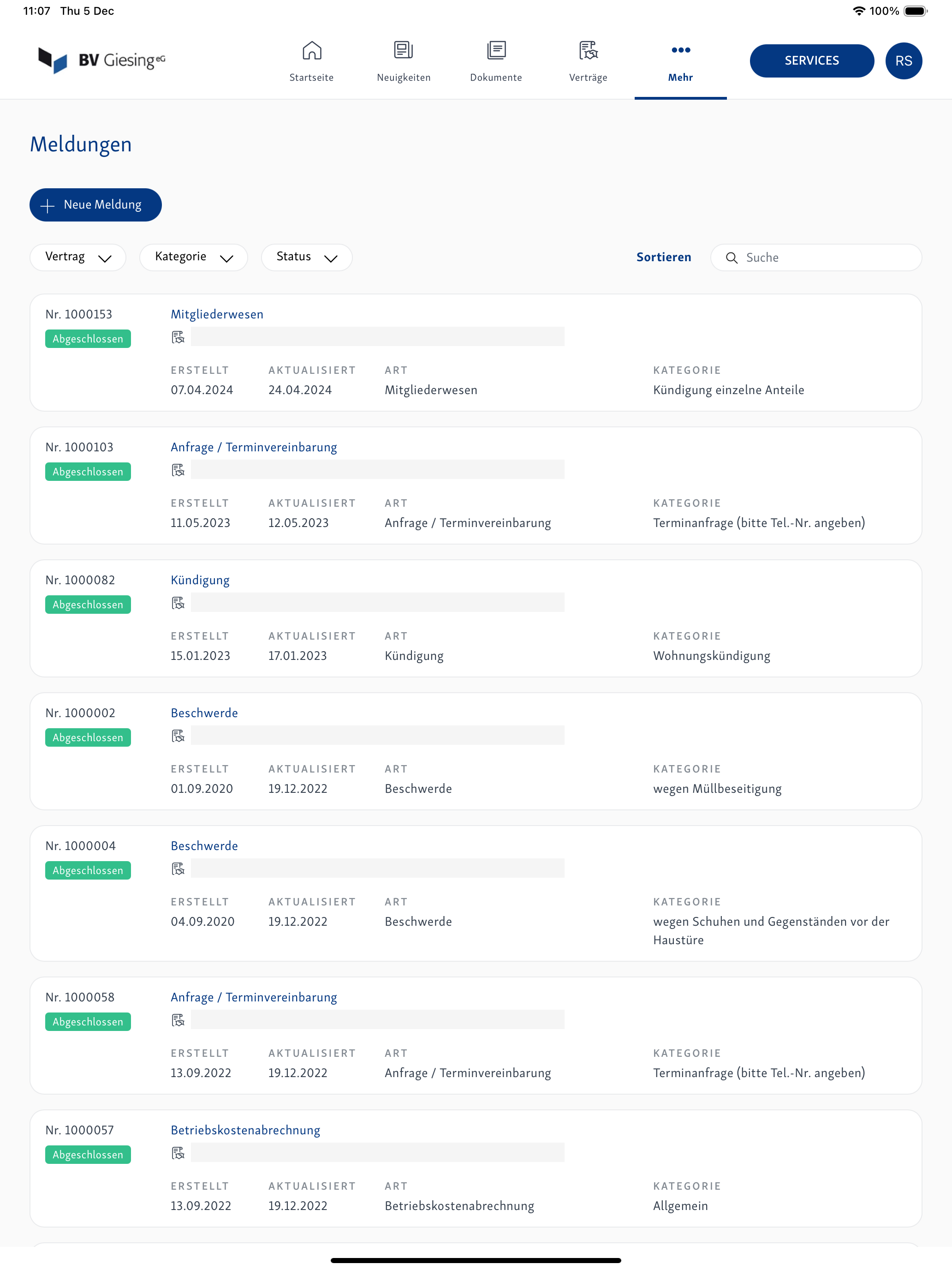Open the Betriebskostenabrechnung message link
The width and height of the screenshot is (952, 1270).
245,1131
